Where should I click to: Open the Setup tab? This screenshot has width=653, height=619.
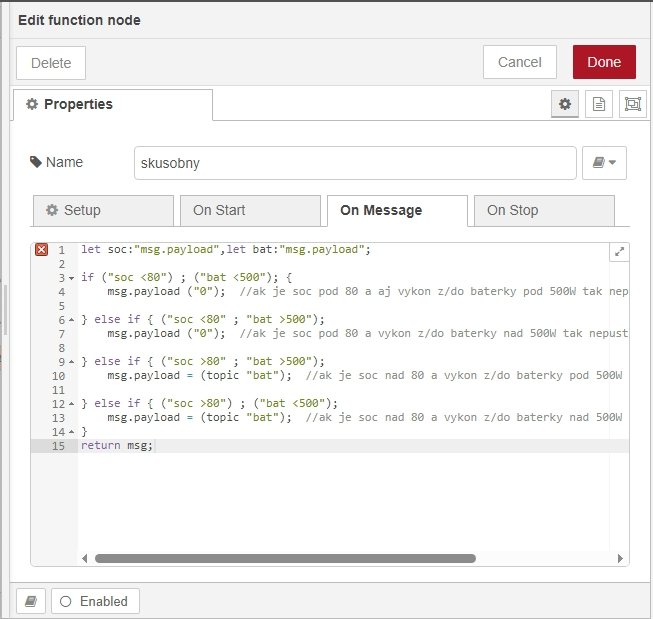(102, 210)
